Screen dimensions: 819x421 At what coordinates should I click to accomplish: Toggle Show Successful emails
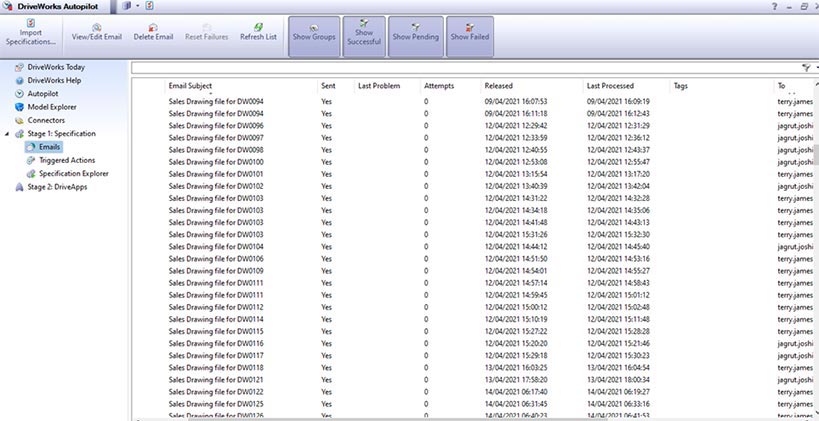pos(364,36)
